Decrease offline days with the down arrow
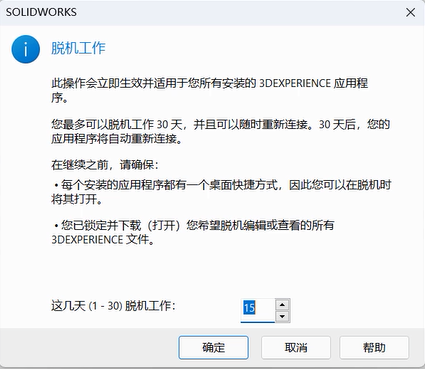The height and width of the screenshot is (369, 425). [283, 316]
